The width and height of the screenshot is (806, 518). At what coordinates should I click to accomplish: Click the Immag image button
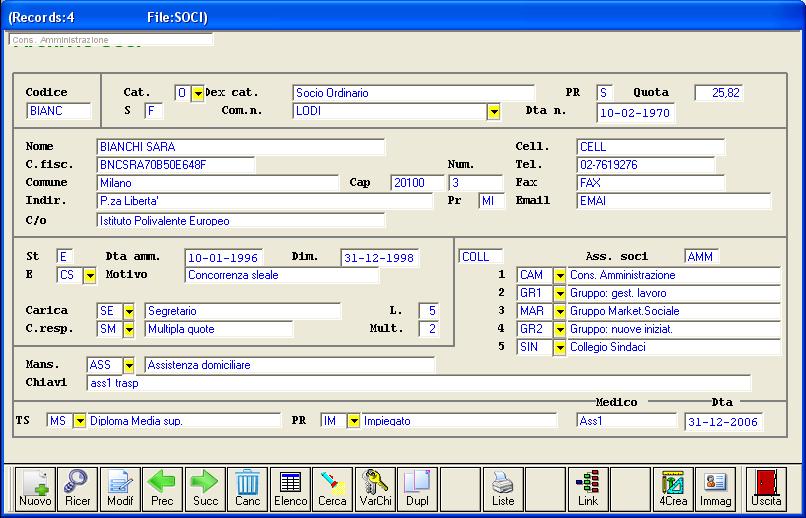click(716, 489)
